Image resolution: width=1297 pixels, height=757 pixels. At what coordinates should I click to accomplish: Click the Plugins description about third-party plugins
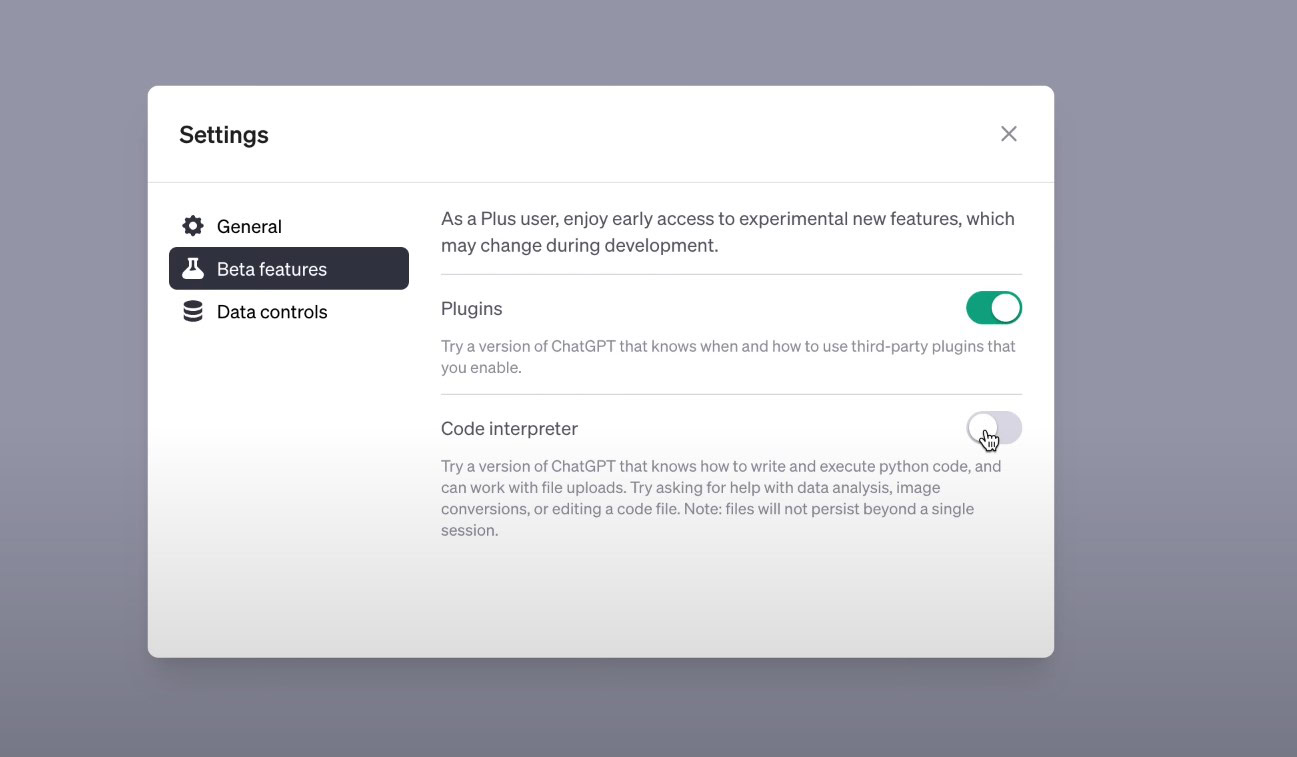tap(727, 357)
